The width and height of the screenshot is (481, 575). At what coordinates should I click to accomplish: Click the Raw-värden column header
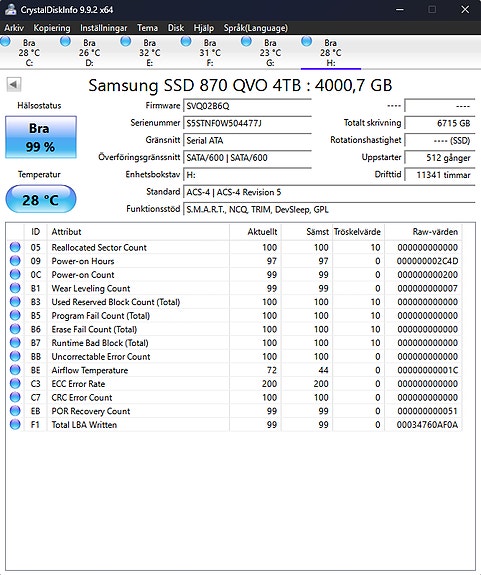point(423,232)
